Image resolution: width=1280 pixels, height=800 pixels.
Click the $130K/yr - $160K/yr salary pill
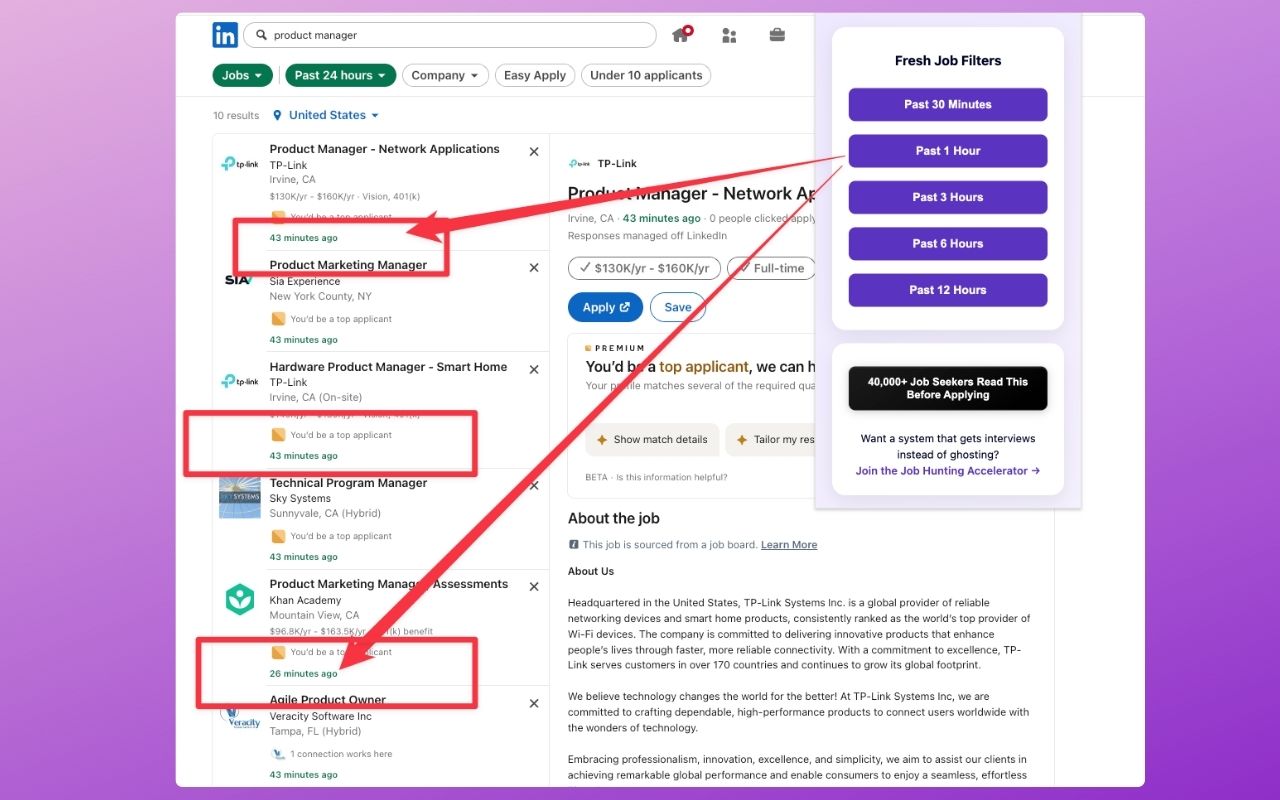(643, 268)
